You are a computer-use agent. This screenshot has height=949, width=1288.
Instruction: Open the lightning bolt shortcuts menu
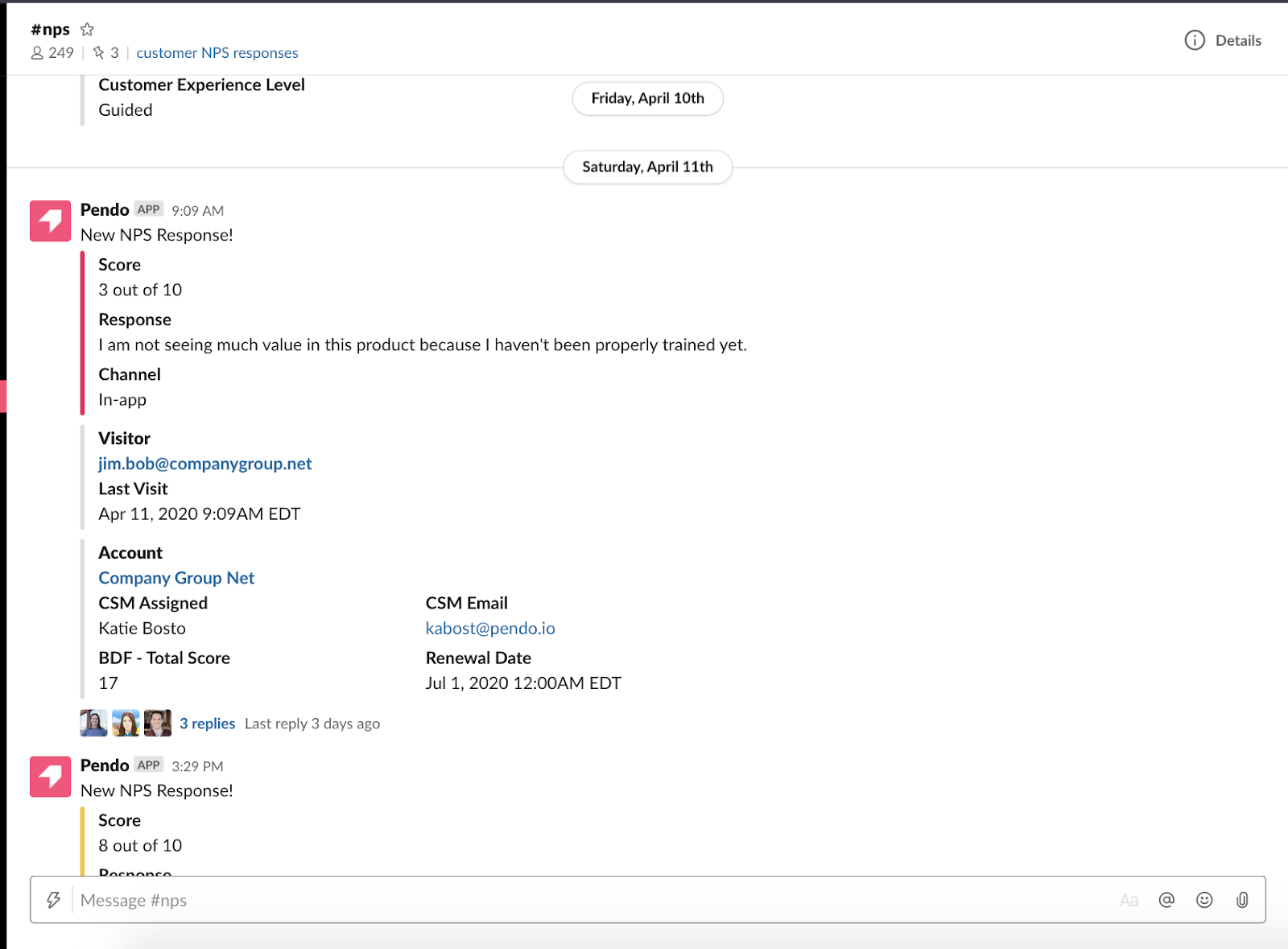tap(53, 900)
